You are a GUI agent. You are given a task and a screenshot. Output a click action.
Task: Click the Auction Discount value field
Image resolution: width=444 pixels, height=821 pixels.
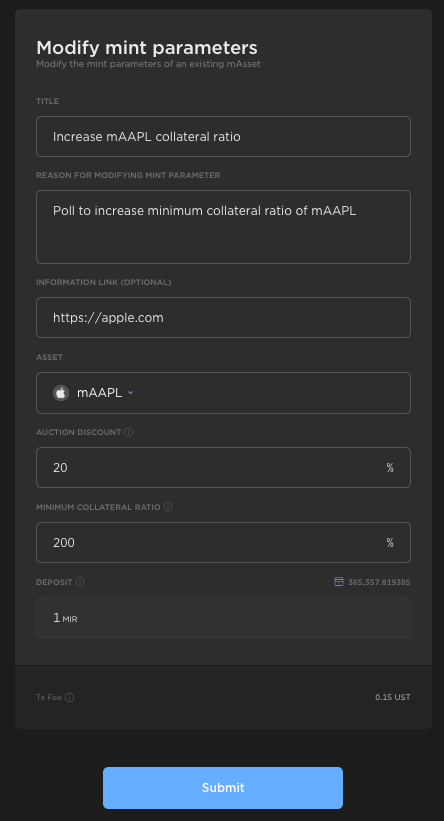click(223, 468)
